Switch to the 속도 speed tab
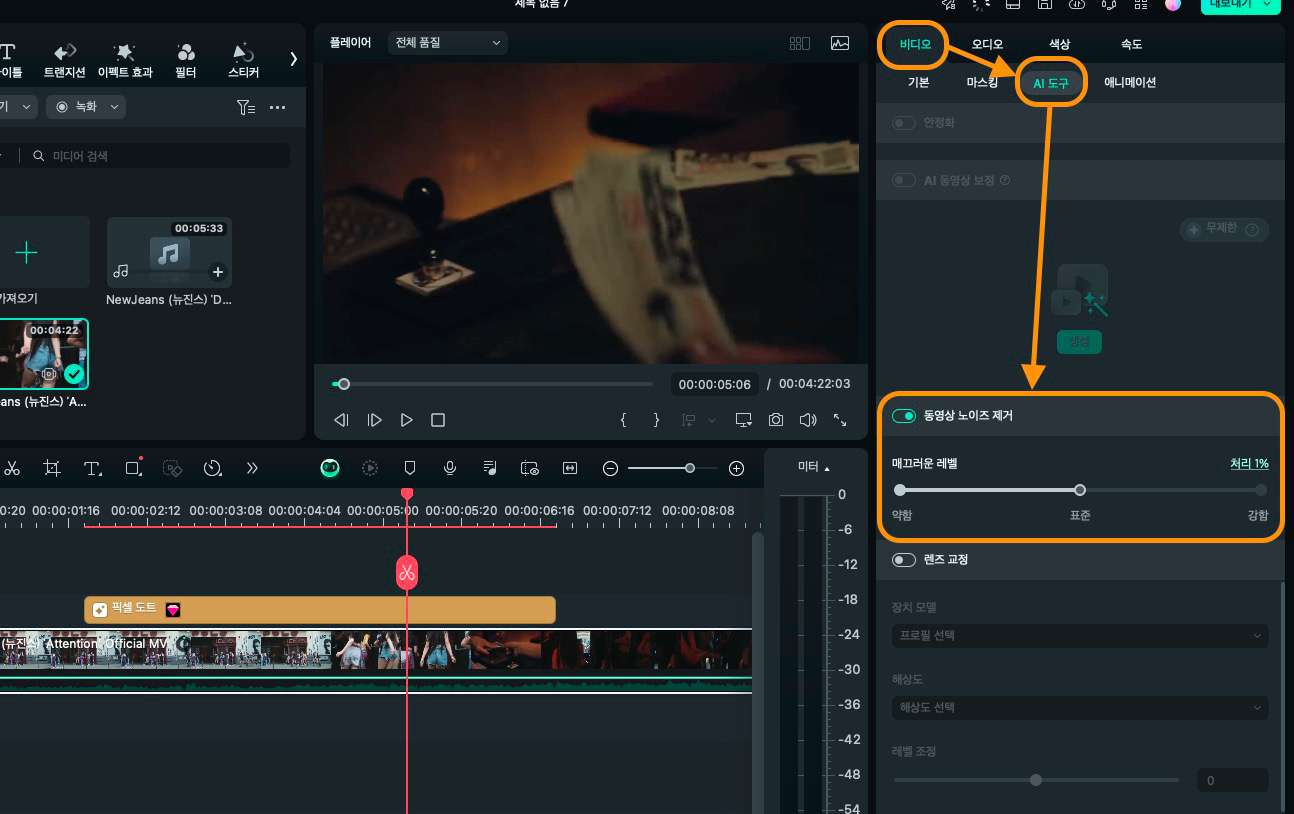The image size is (1294, 814). pos(1131,44)
